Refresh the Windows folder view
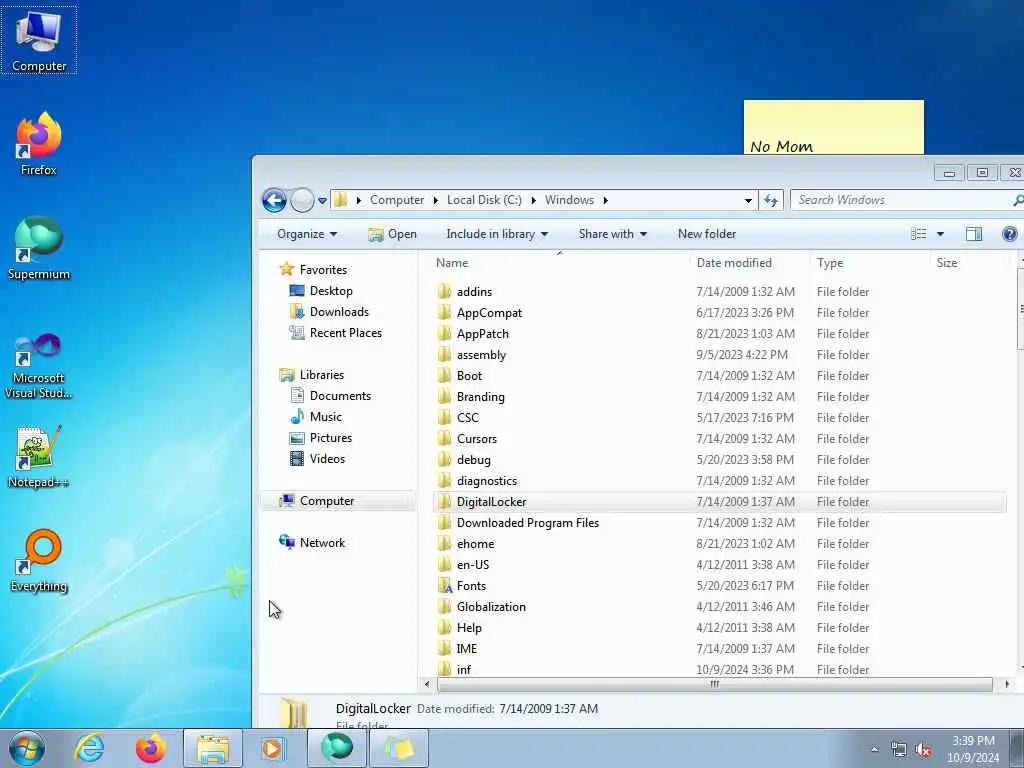 point(771,200)
